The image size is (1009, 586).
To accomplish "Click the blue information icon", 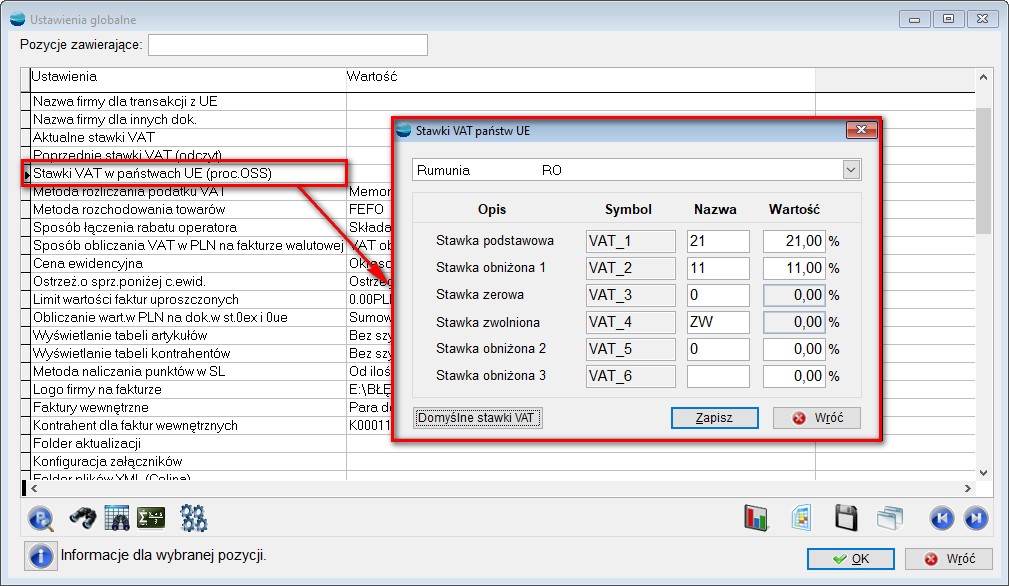I will tap(41, 555).
